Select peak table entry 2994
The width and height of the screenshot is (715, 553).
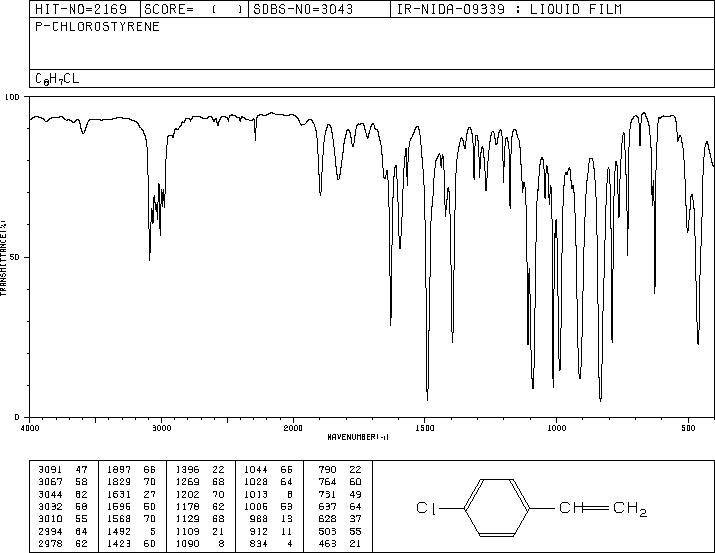click(x=49, y=531)
